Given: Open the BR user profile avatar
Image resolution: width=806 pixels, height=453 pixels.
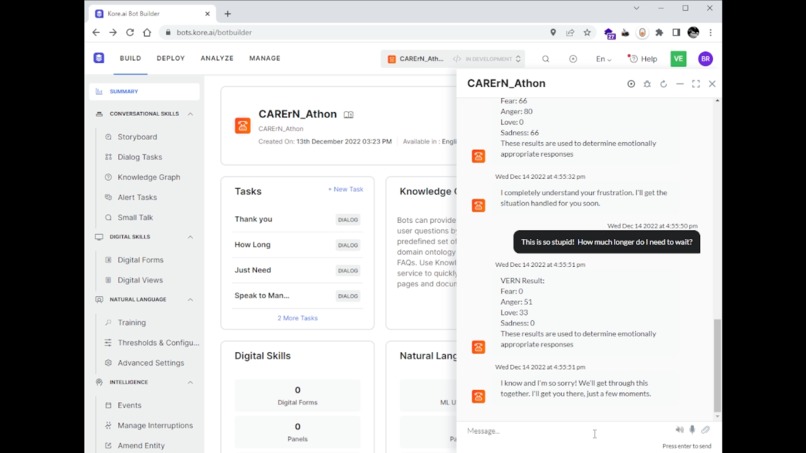Looking at the screenshot, I should 705,59.
